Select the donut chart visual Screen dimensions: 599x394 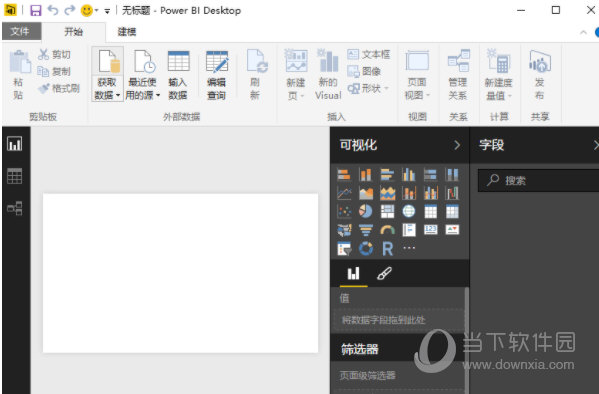coord(366,248)
